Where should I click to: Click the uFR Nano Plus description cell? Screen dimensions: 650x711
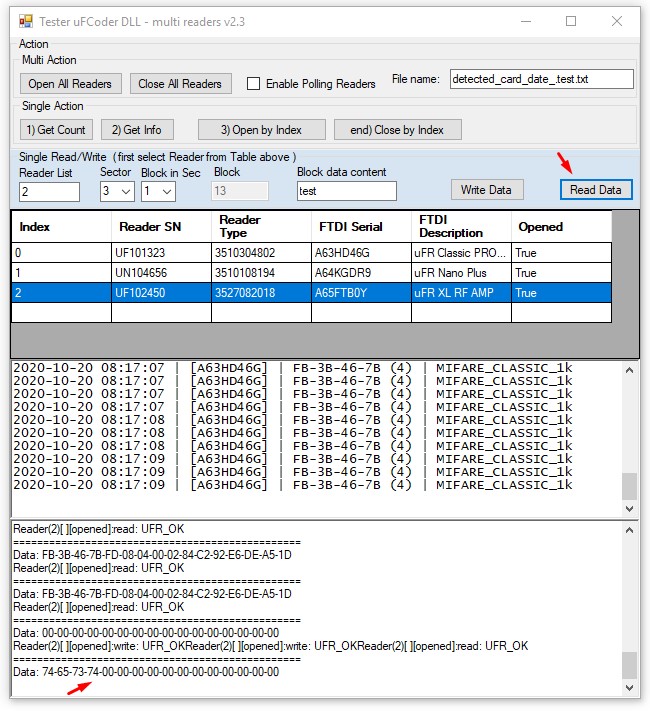coord(461,273)
